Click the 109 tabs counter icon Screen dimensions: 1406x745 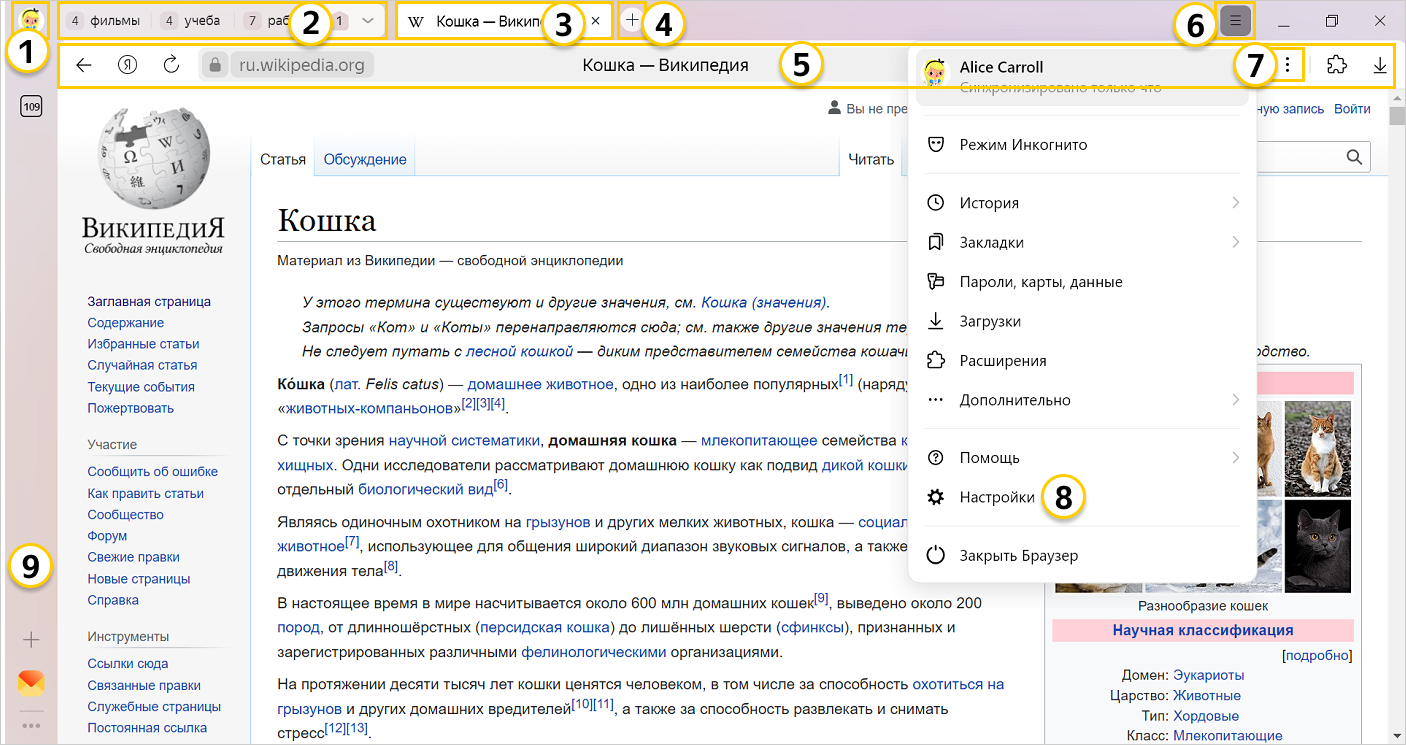[31, 107]
